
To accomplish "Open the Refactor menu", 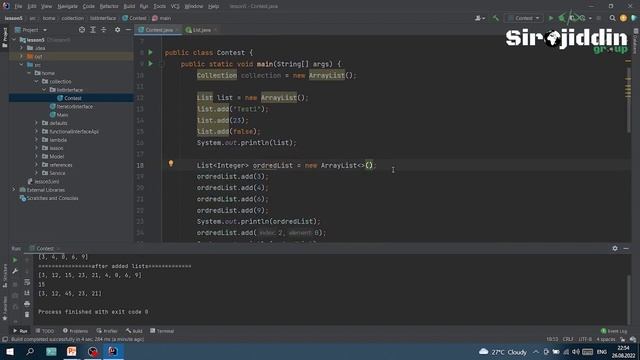I will point(109,6).
